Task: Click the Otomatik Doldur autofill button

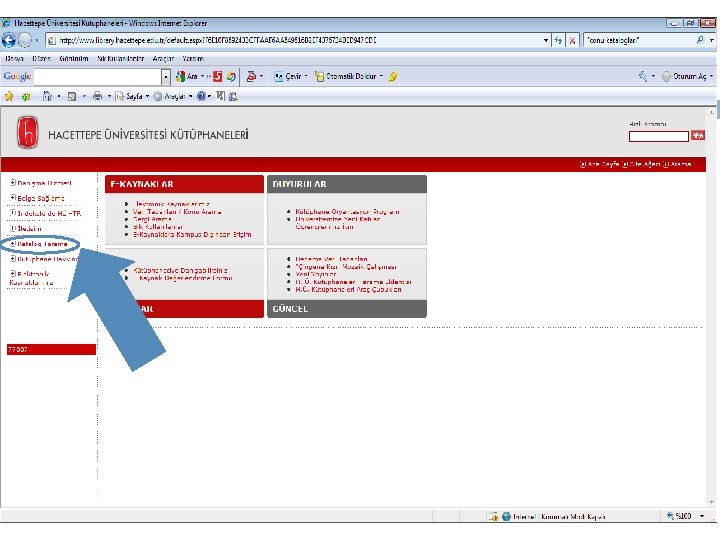Action: [x=346, y=76]
